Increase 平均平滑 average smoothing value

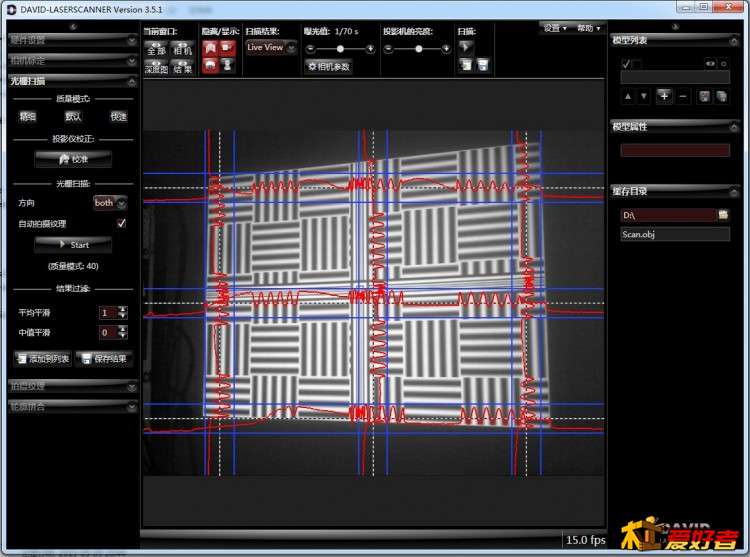[x=123, y=309]
